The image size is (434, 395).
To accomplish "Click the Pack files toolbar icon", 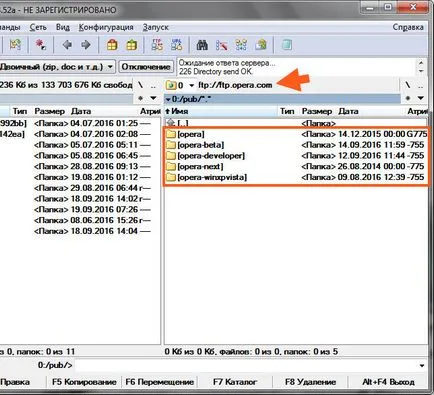I will tap(112, 45).
